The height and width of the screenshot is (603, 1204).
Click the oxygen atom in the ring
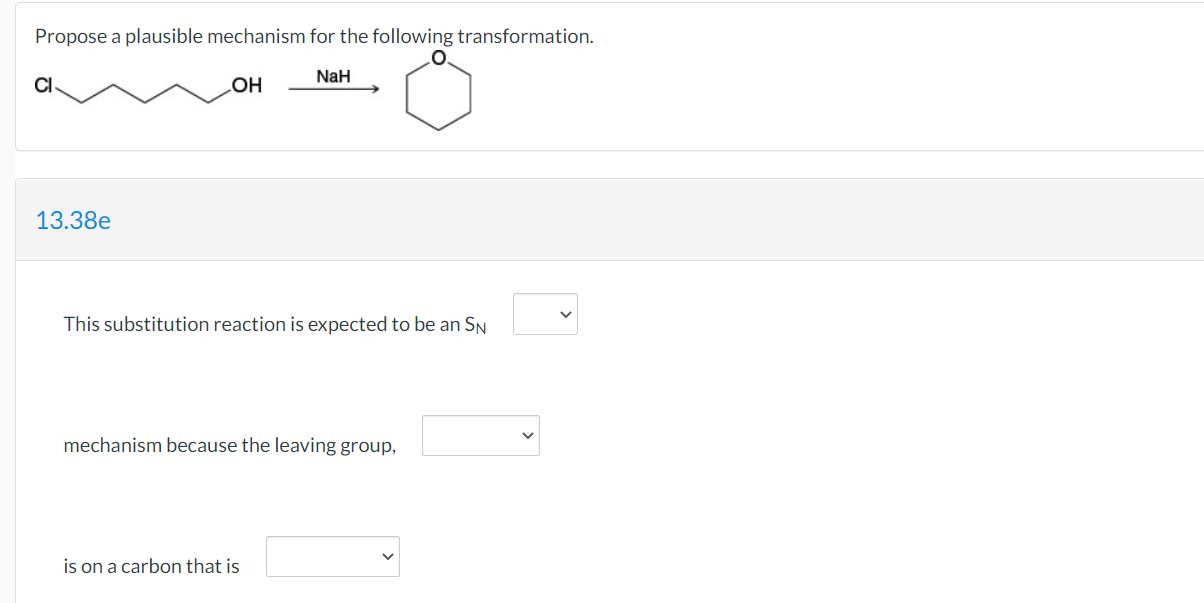click(439, 59)
